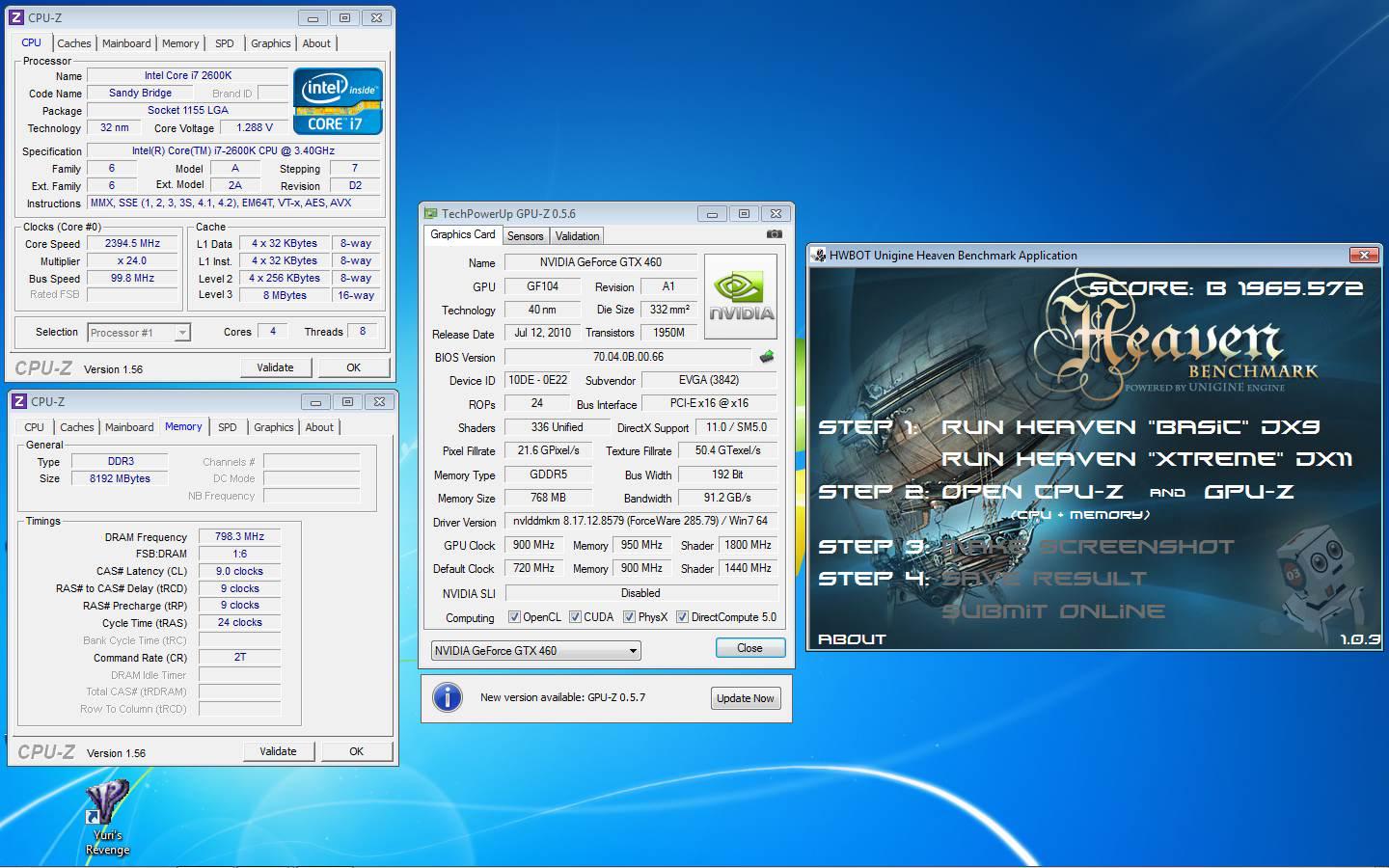Switch to Caches tab in top CPU-Z window
1389x868 pixels.
[73, 43]
